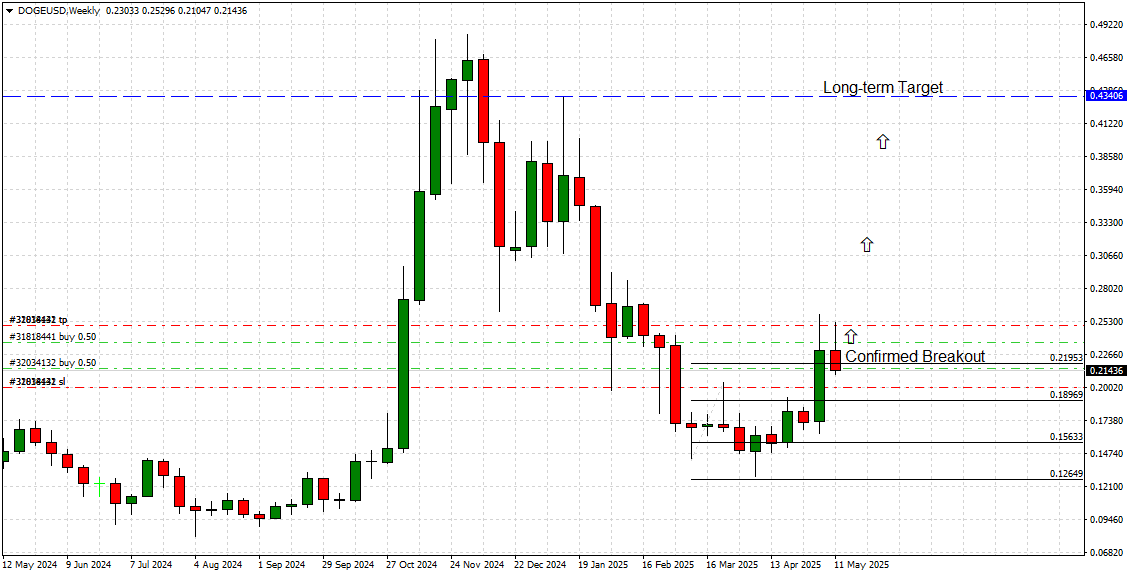Viewport: 1130px width, 576px height.
Task: Click 0.41220 on the price scale
Action: tap(1108, 124)
